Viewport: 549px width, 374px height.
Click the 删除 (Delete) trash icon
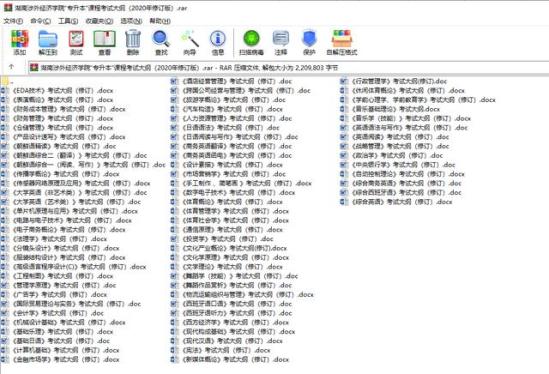(x=133, y=43)
